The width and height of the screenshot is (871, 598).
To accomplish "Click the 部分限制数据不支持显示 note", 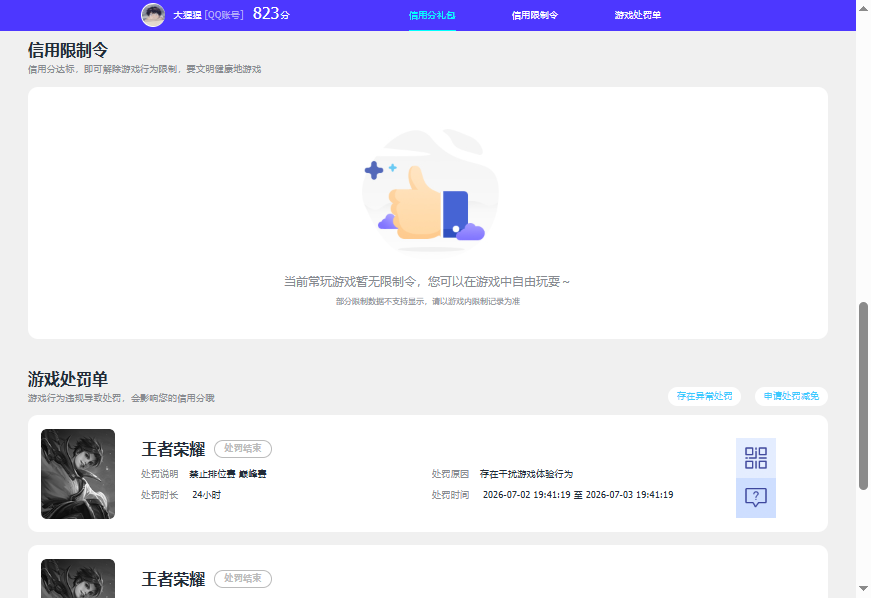I will tap(428, 301).
